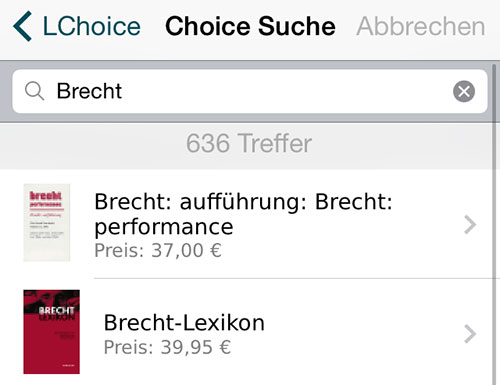The image size is (500, 385).
Task: Tap the price Preis: 37,00 €
Action: [x=158, y=250]
